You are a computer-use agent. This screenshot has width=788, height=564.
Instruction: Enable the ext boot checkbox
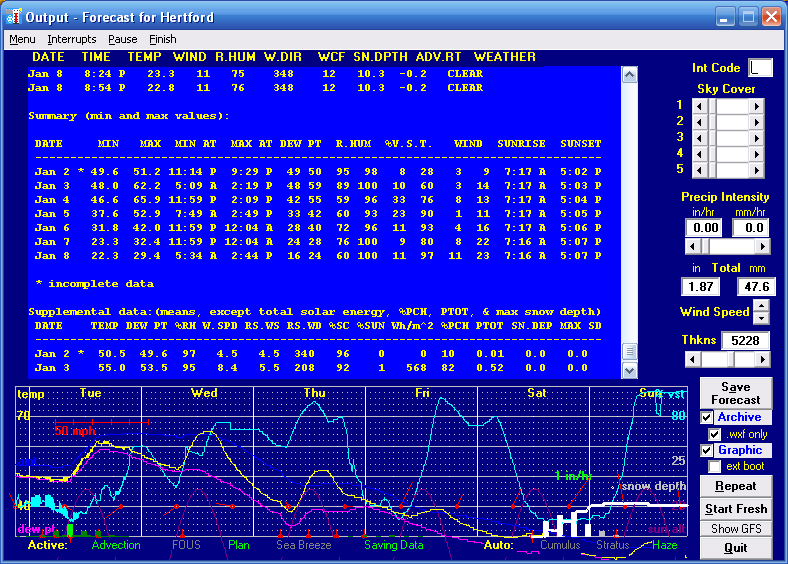[x=715, y=467]
